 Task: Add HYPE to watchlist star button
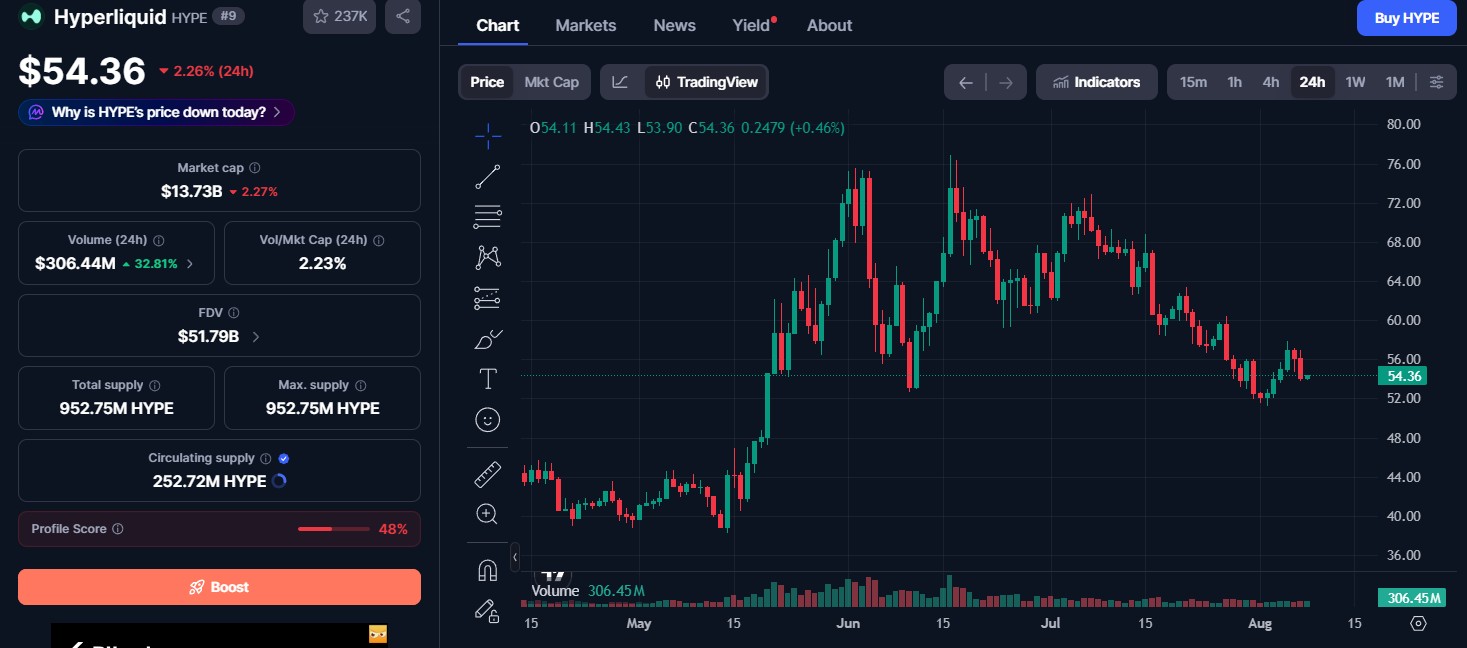tap(339, 16)
